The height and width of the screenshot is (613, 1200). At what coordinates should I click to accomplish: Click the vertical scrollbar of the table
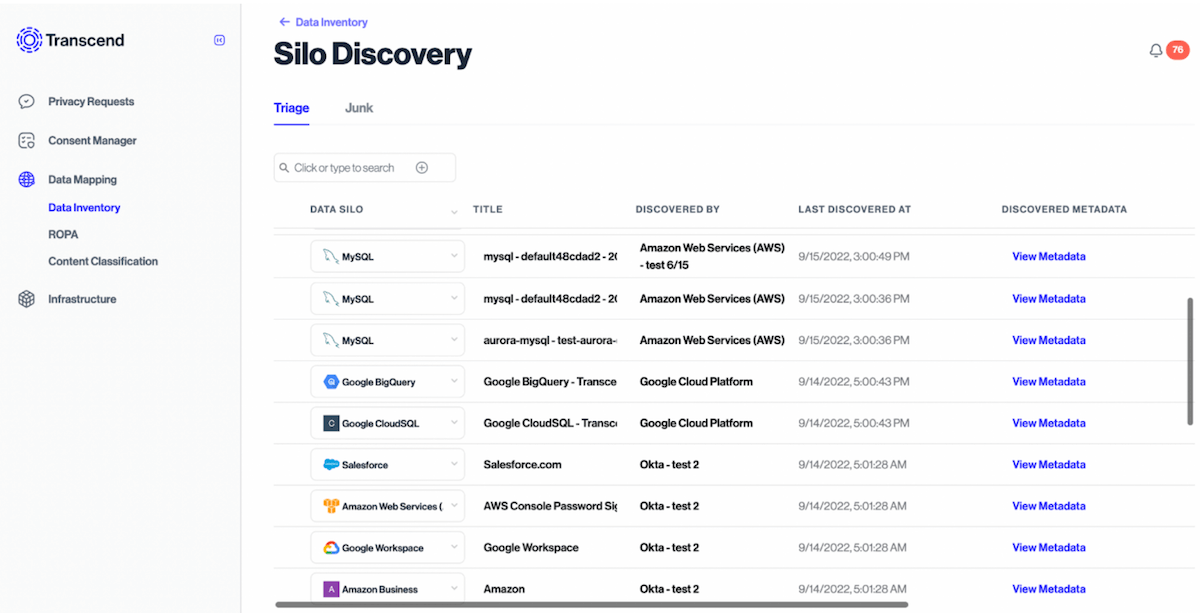click(1190, 360)
